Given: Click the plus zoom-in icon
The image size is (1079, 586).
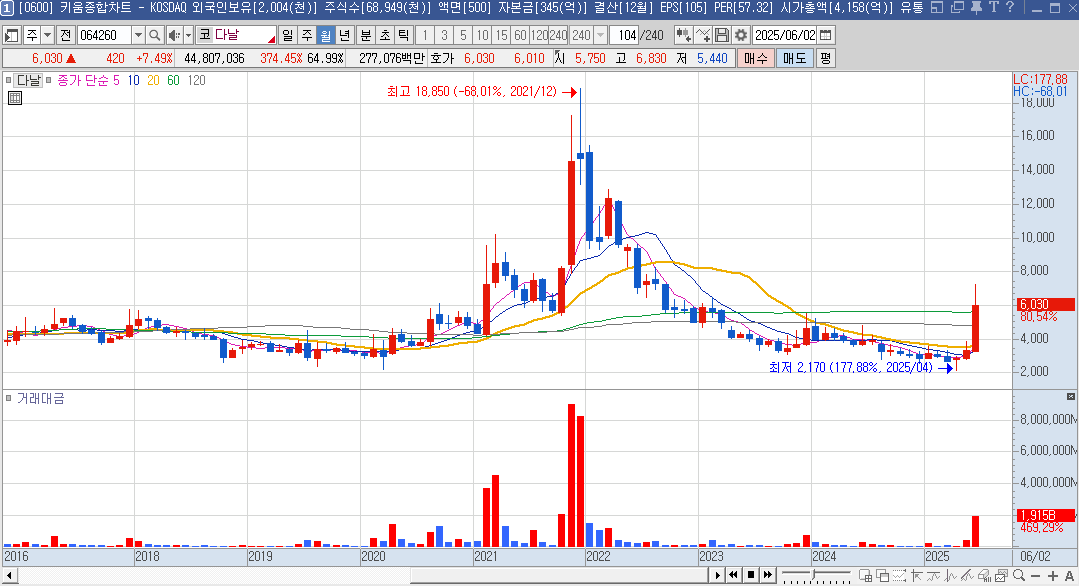Looking at the screenshot, I should tap(1053, 576).
